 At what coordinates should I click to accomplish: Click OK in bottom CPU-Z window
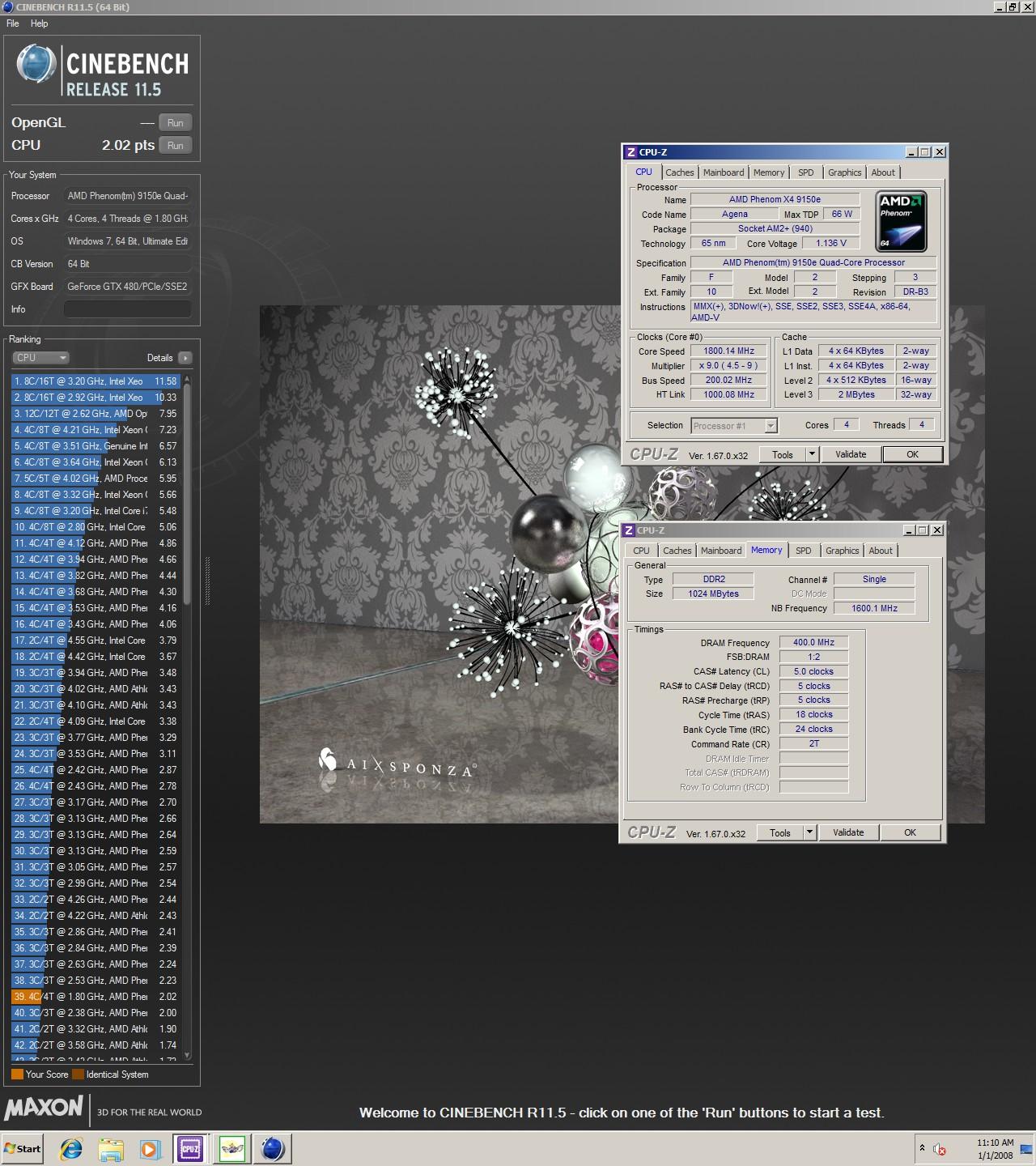[910, 832]
